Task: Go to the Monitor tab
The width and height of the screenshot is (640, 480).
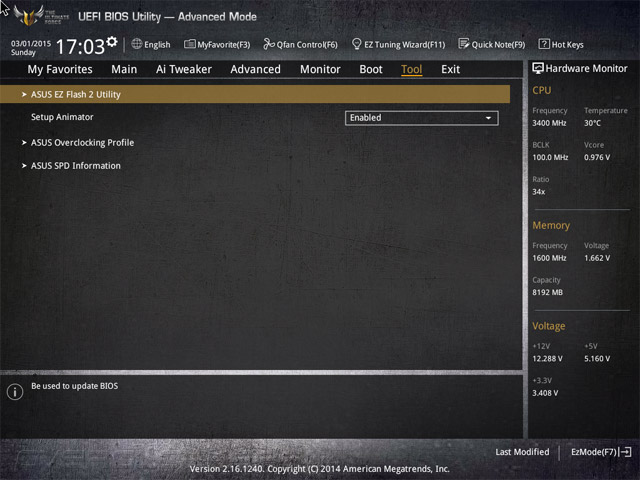Action: (320, 69)
